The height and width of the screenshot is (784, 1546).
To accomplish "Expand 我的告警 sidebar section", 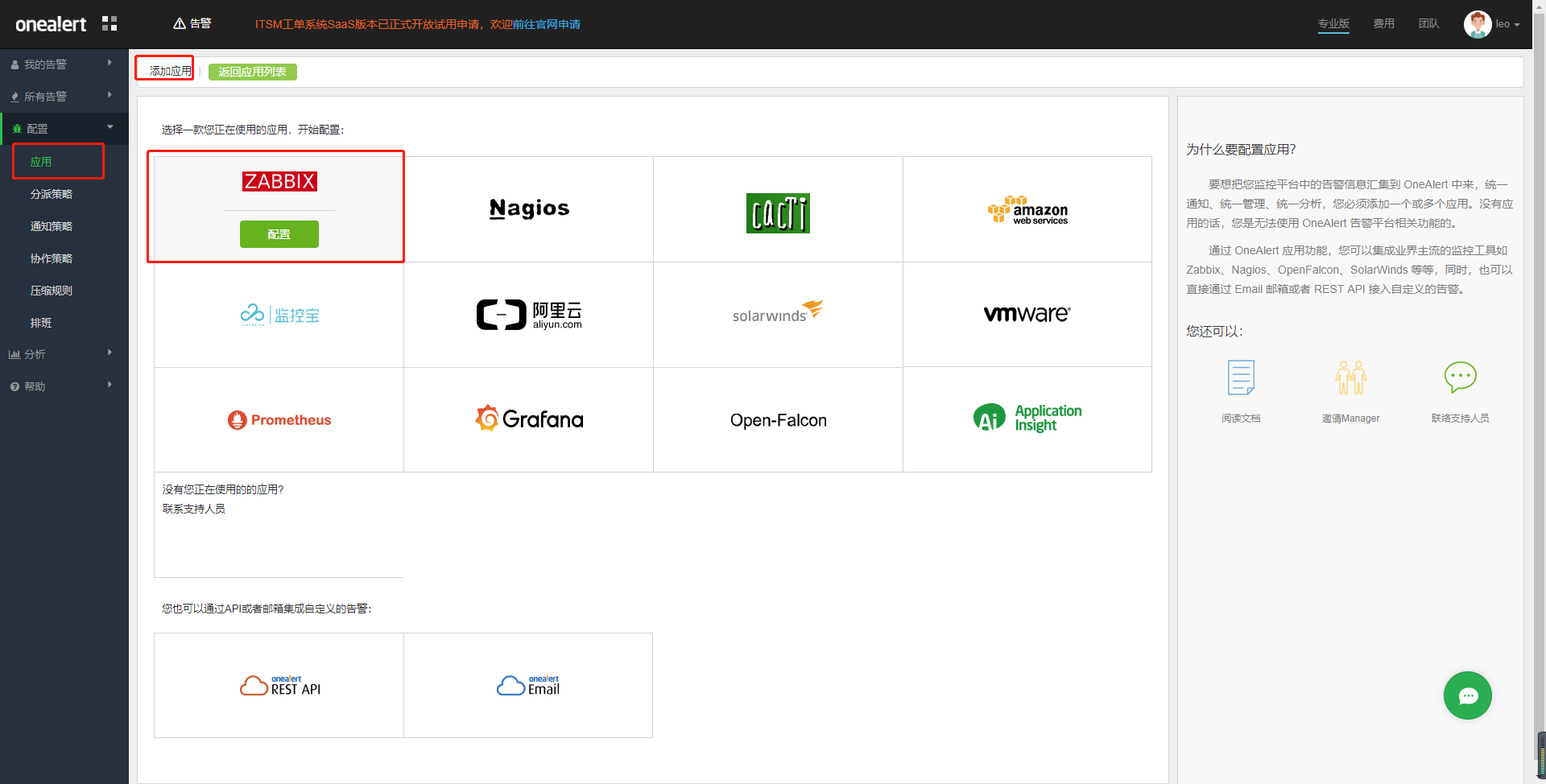I will point(64,64).
